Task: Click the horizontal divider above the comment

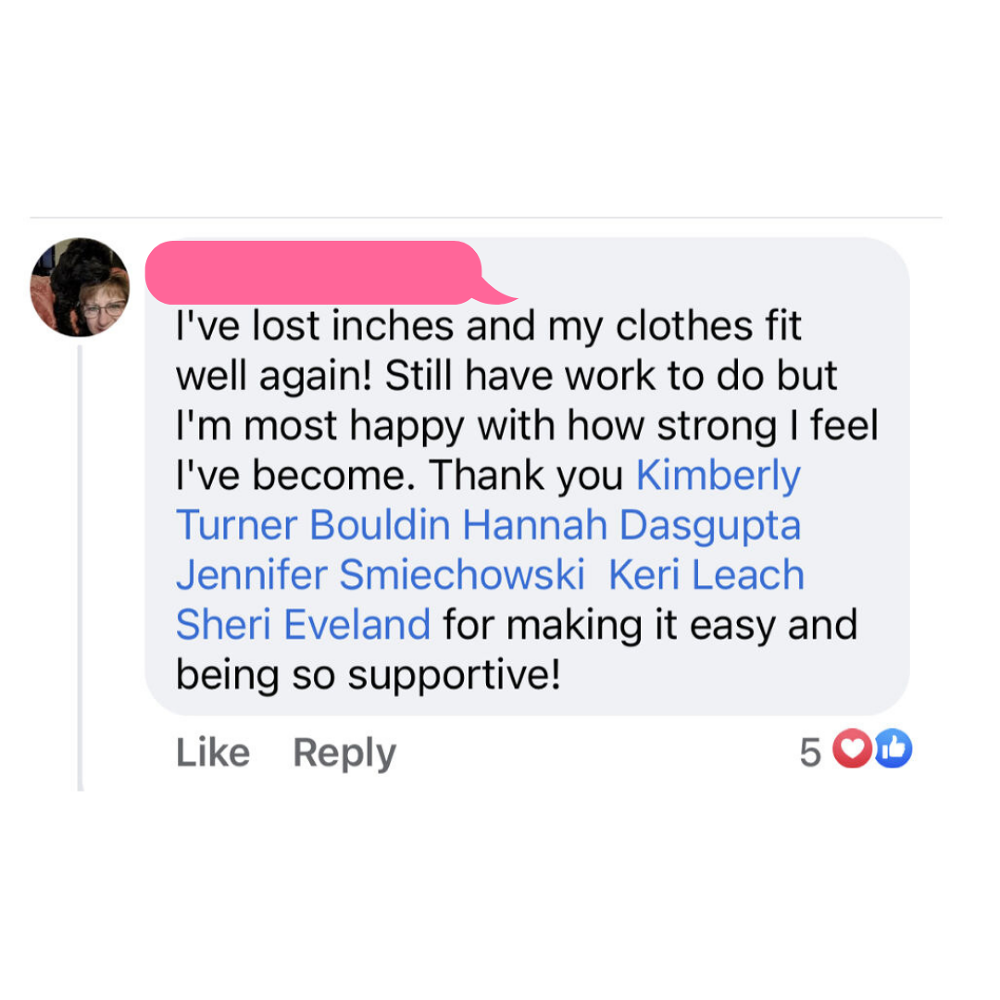Action: coord(486,217)
